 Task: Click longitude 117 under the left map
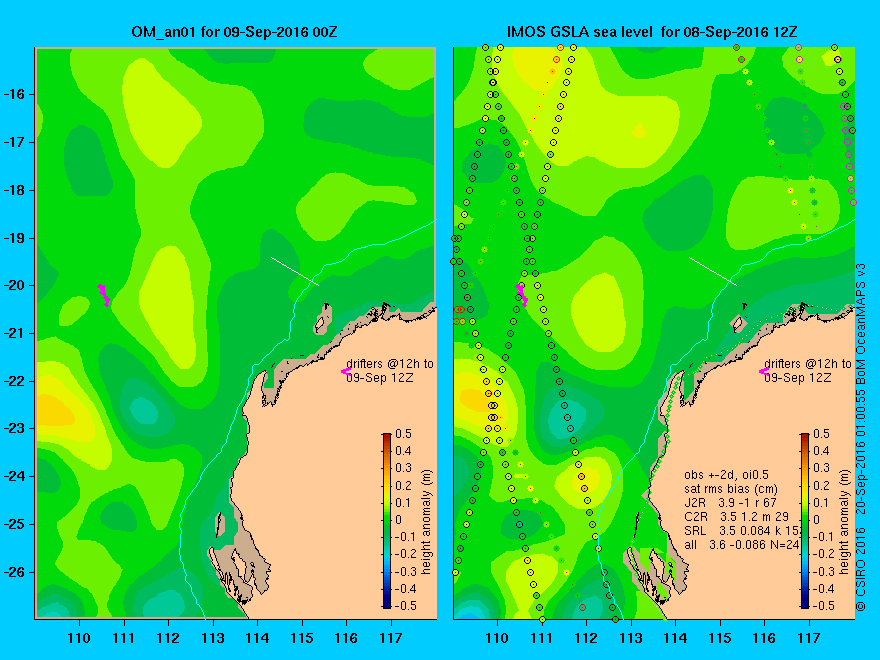pos(391,638)
